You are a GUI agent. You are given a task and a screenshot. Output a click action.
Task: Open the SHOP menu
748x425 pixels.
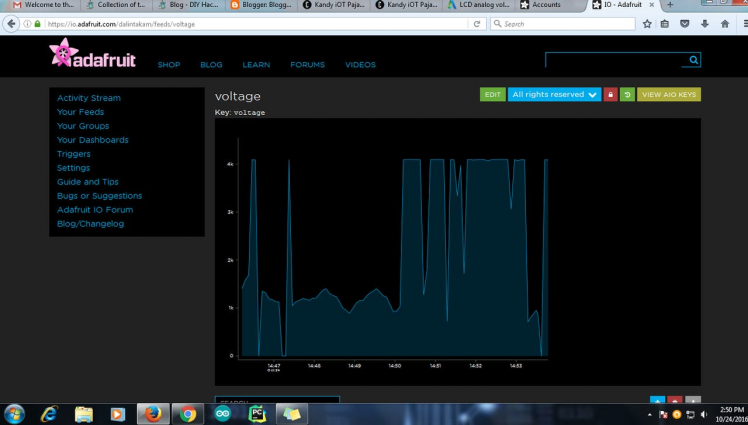[x=169, y=65]
